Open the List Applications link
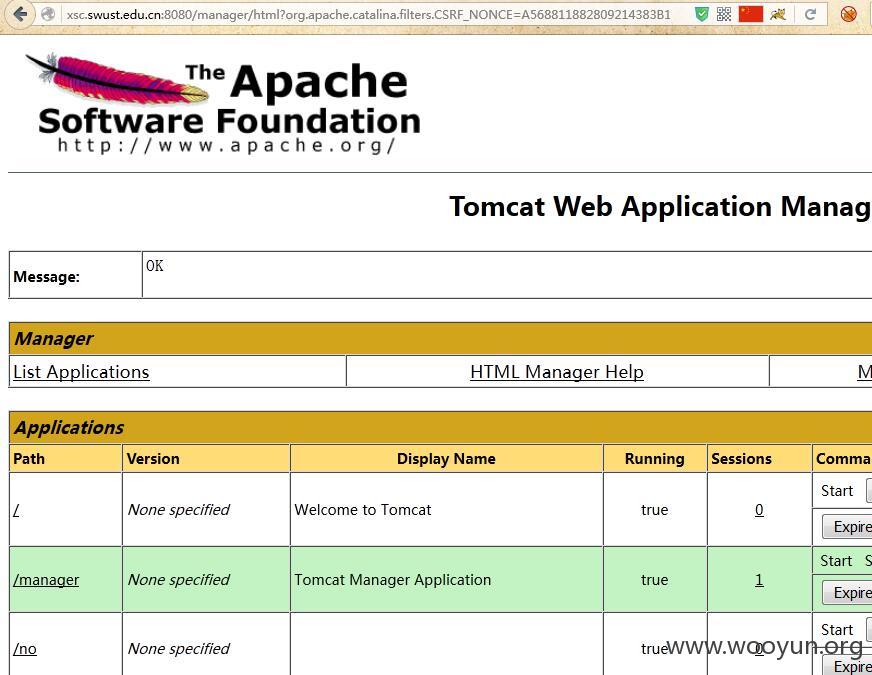 click(x=81, y=372)
